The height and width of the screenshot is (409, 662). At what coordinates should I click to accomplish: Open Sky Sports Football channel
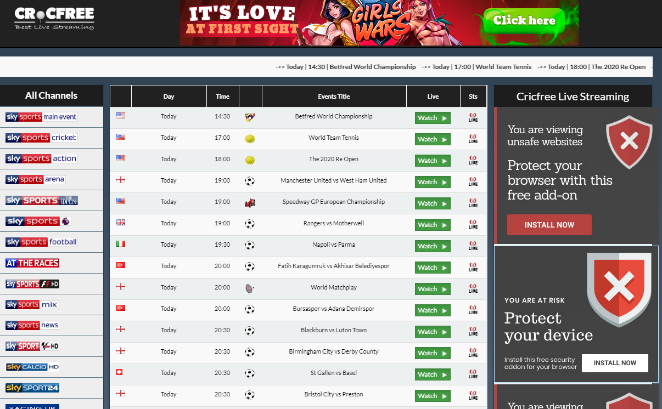coord(41,242)
